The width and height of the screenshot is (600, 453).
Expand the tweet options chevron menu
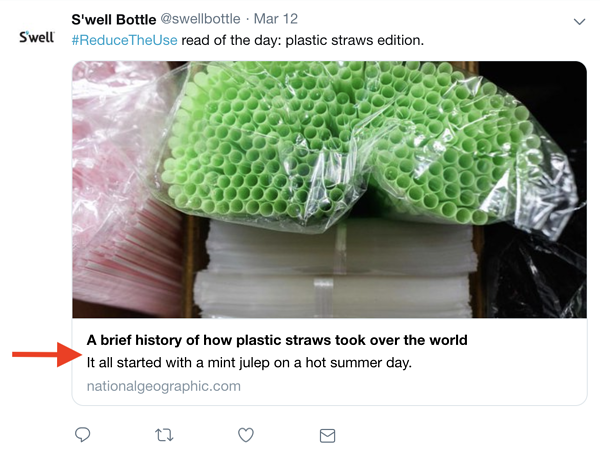pos(579,22)
